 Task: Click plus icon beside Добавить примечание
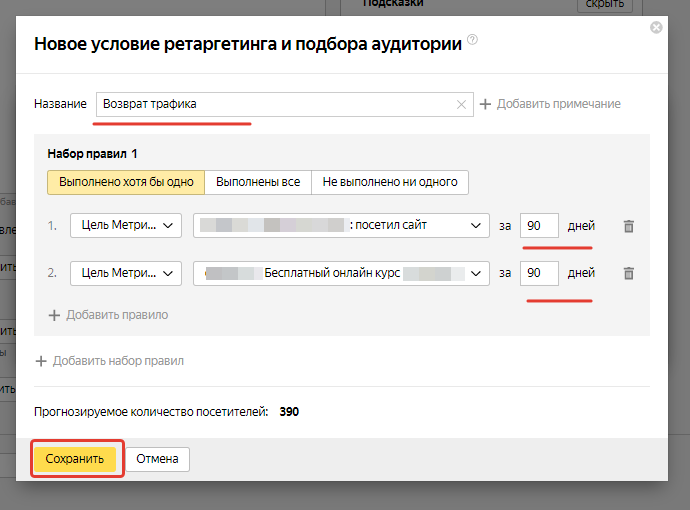click(485, 104)
